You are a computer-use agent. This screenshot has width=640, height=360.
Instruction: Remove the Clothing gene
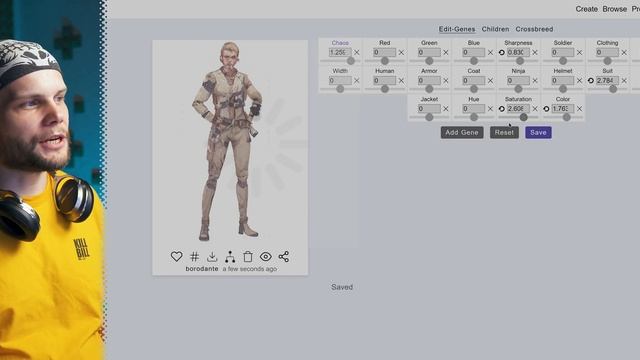pyautogui.click(x=624, y=52)
